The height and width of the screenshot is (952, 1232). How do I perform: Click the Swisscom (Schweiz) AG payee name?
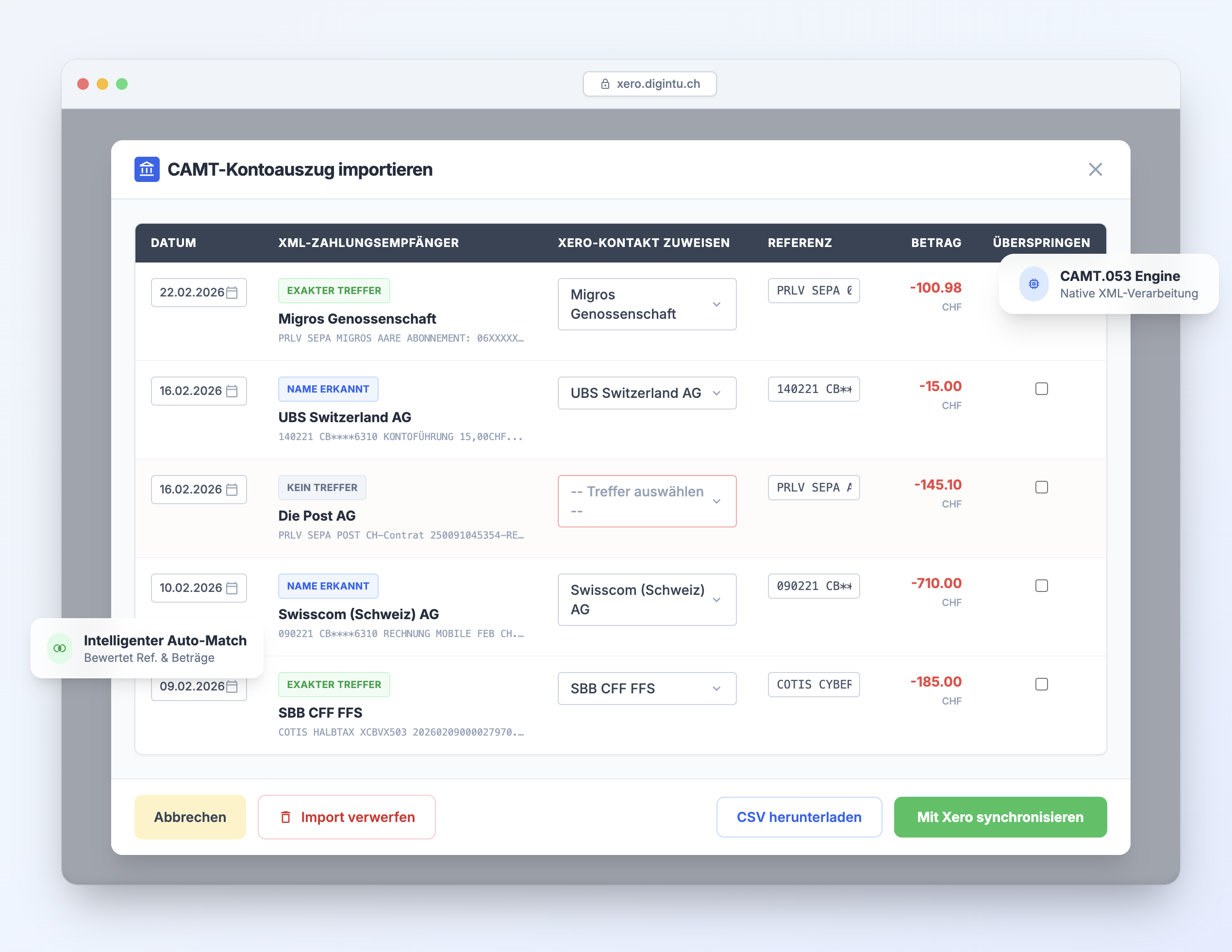click(359, 614)
